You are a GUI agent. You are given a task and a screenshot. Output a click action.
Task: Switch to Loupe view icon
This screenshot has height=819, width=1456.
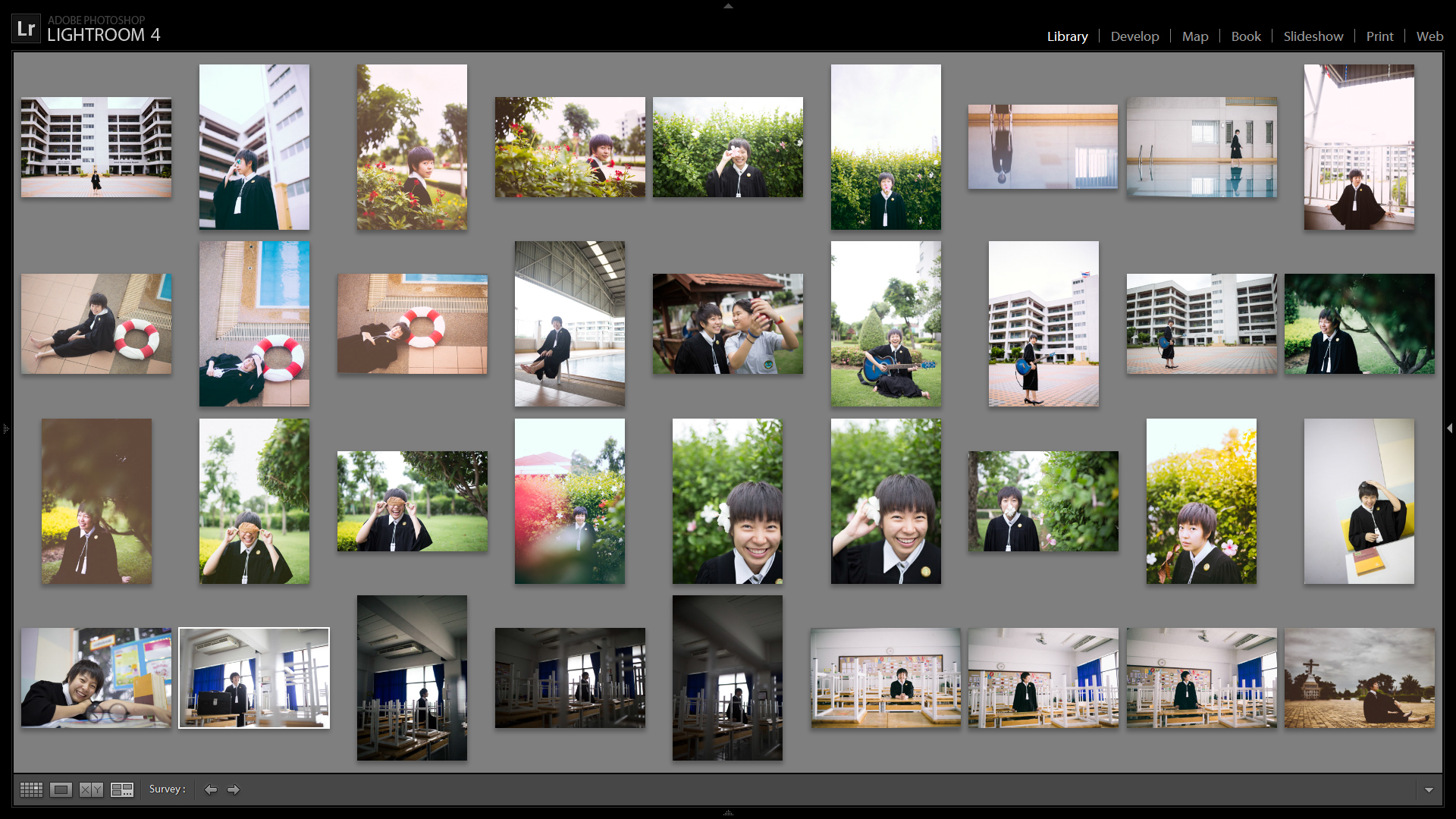point(61,789)
